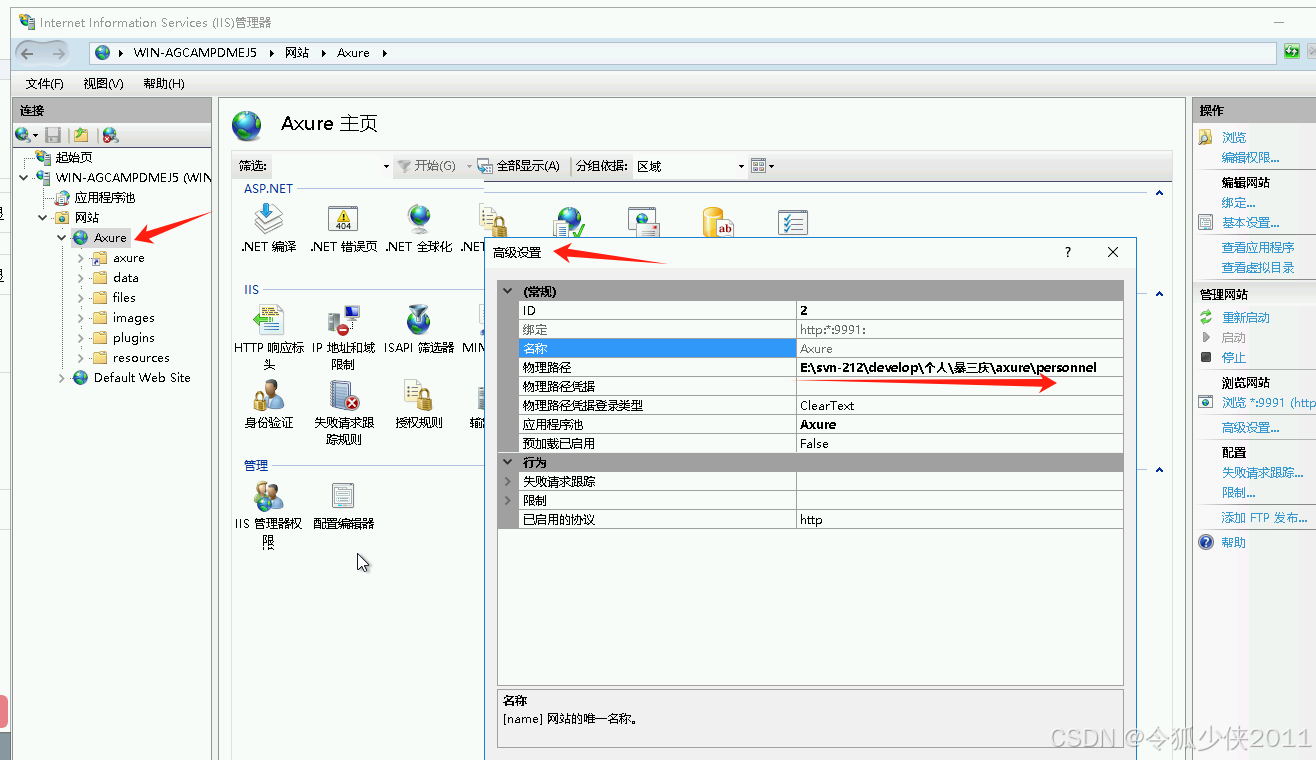
Task: Click the delete connection icon in 连接 toolbar
Action: (x=110, y=135)
